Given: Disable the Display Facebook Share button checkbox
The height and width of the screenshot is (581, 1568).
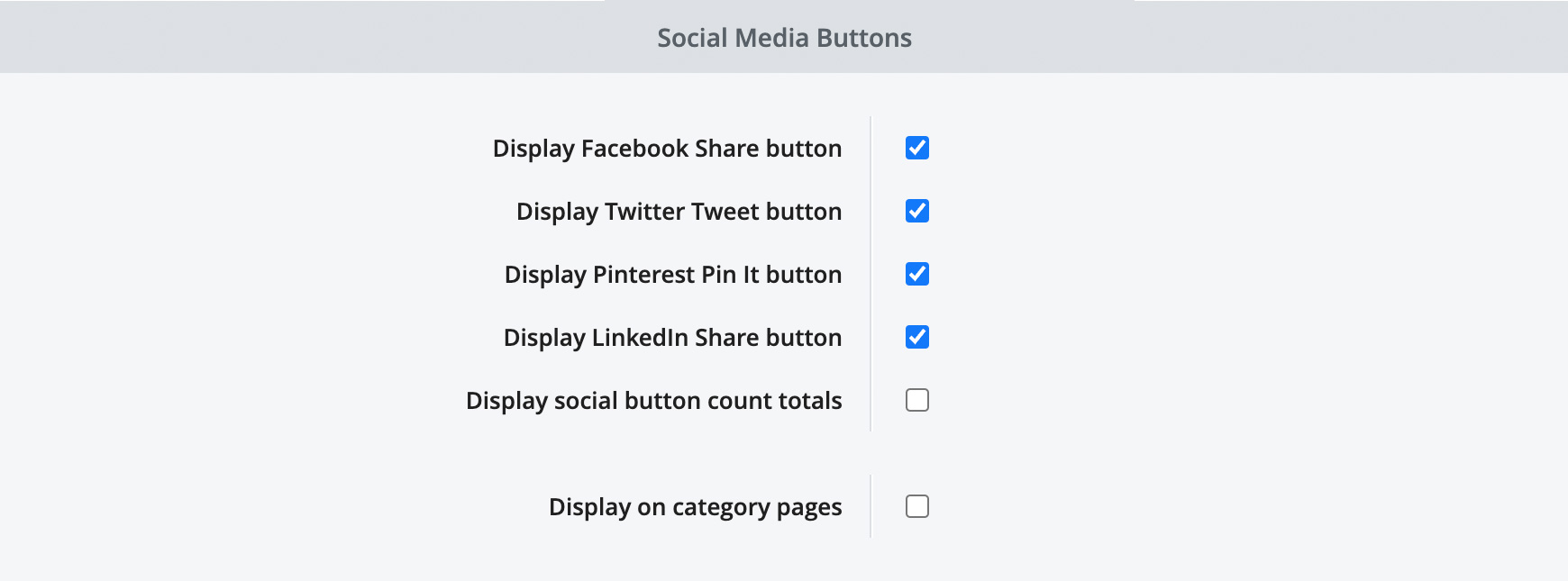Looking at the screenshot, I should 916,148.
